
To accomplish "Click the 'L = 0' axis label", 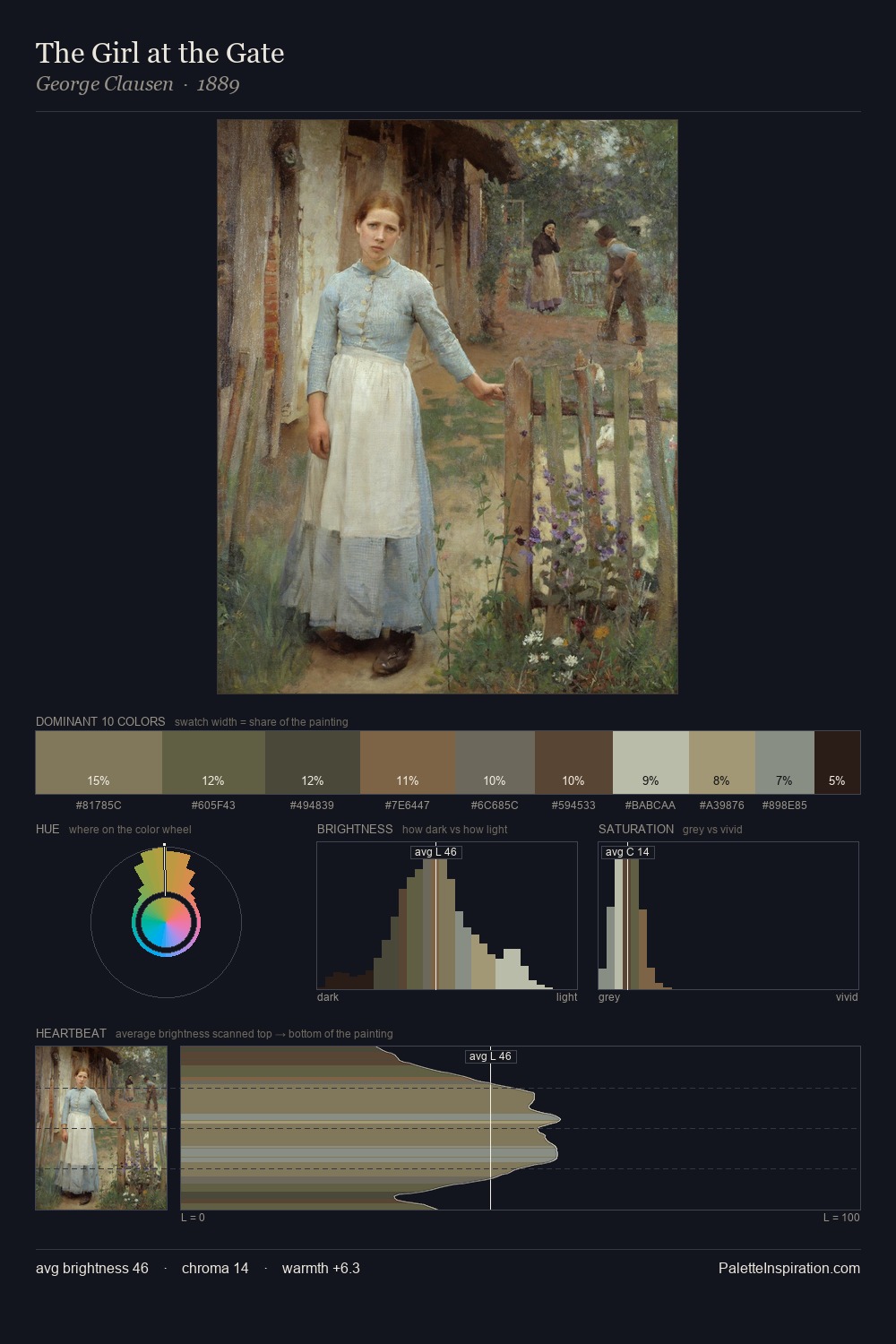I will click(193, 1218).
